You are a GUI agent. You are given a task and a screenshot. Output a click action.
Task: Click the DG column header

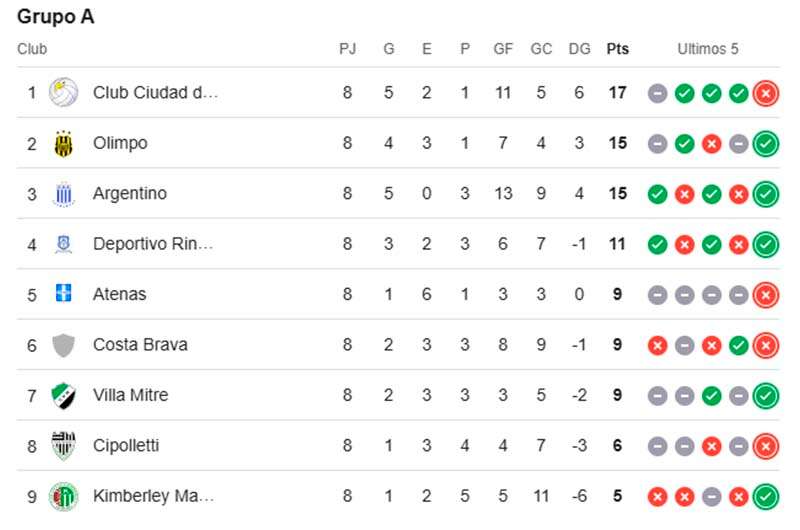click(x=580, y=49)
